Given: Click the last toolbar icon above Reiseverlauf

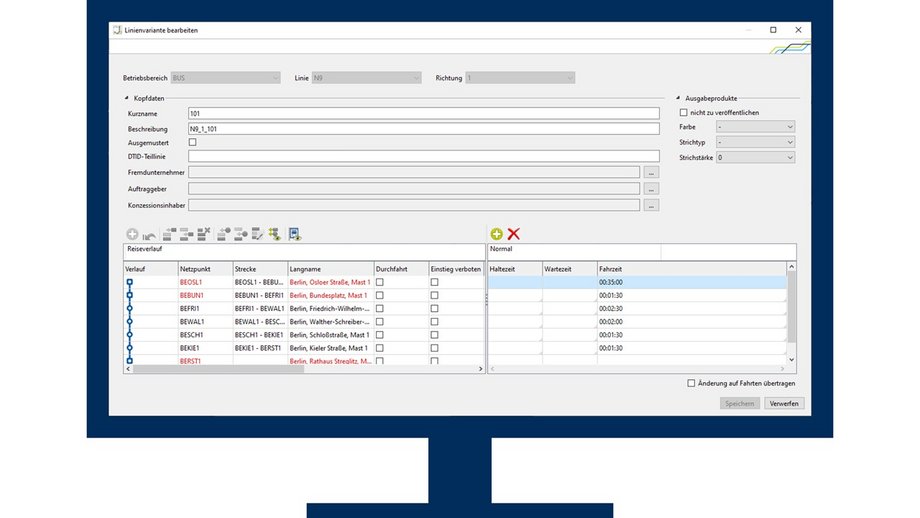Looking at the screenshot, I should click(295, 233).
